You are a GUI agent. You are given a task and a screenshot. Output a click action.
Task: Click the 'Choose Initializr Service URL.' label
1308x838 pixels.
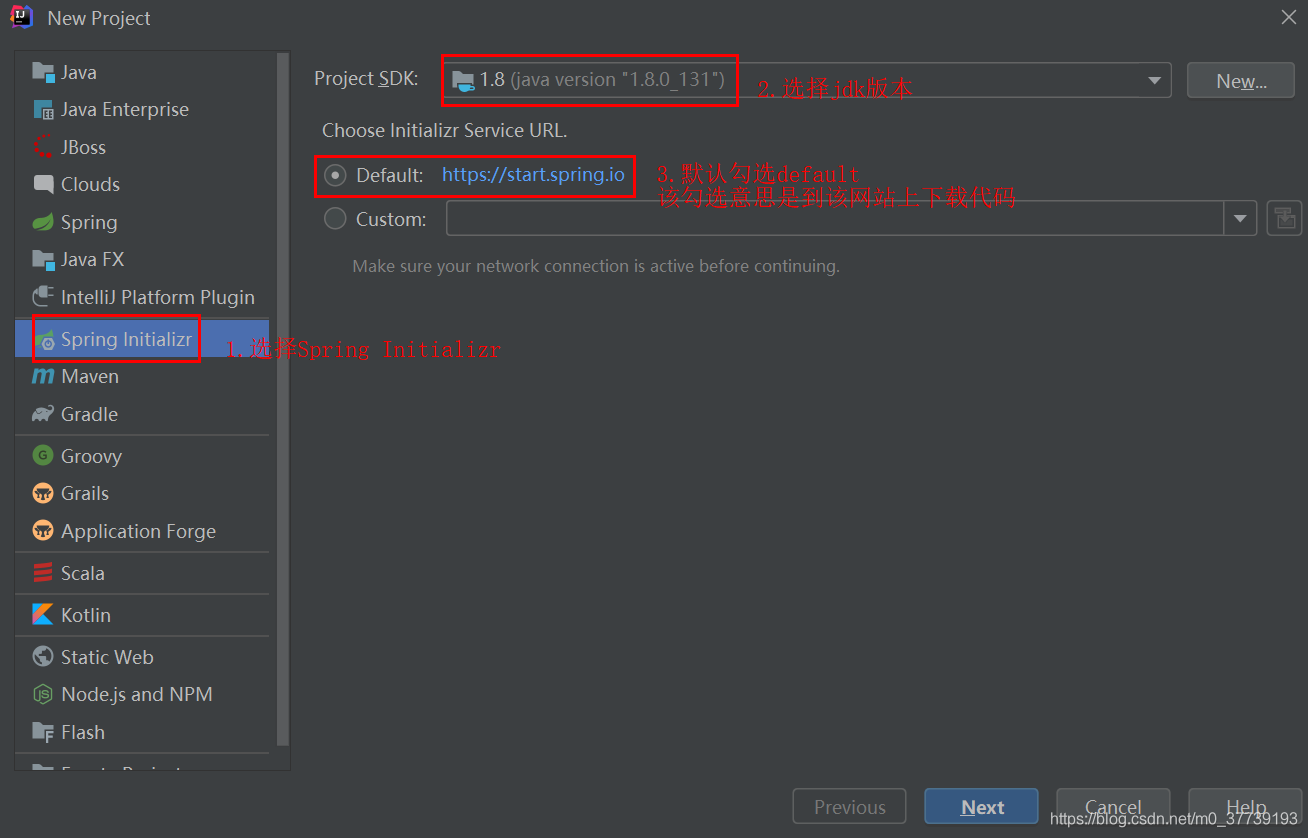444,130
